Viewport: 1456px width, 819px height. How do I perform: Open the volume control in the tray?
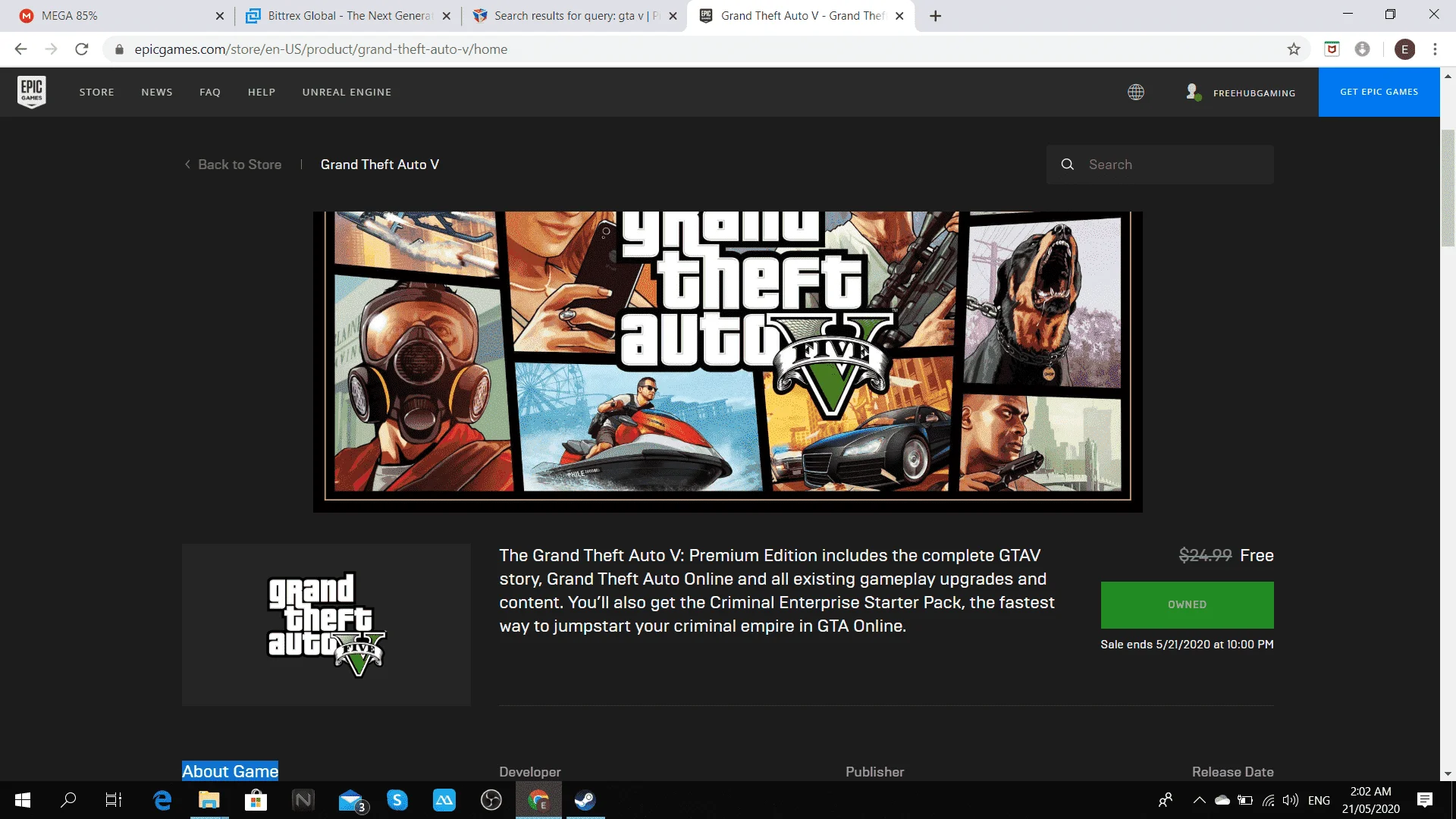coord(1290,800)
